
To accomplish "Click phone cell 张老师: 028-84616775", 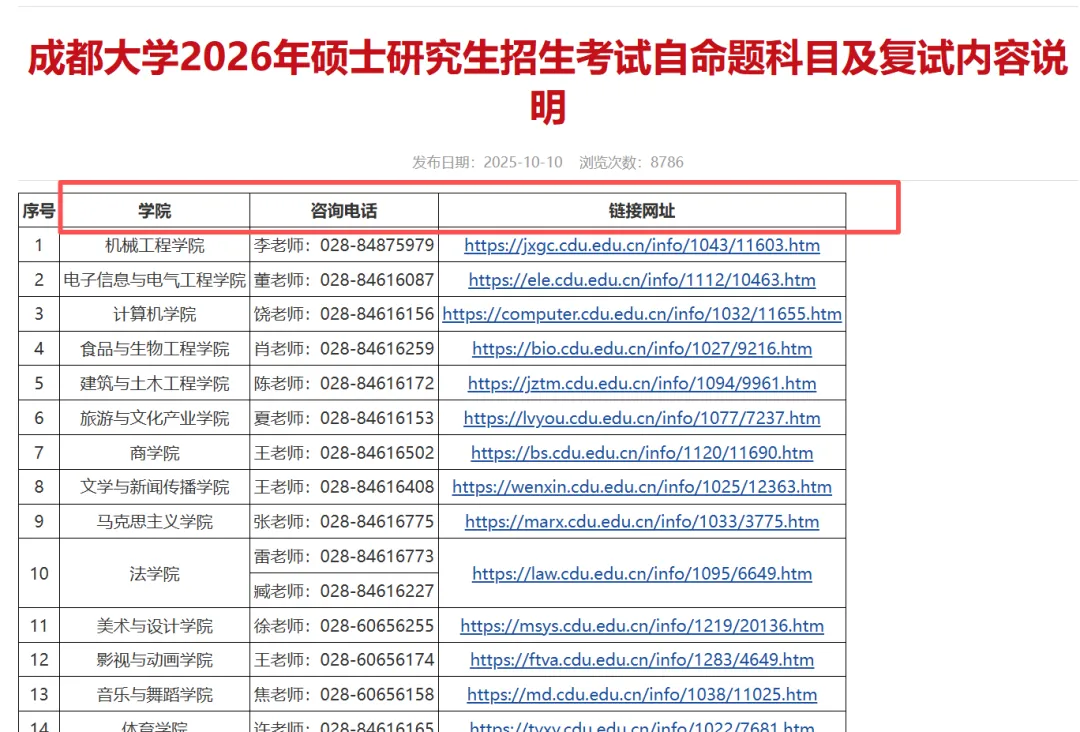I will [x=344, y=521].
